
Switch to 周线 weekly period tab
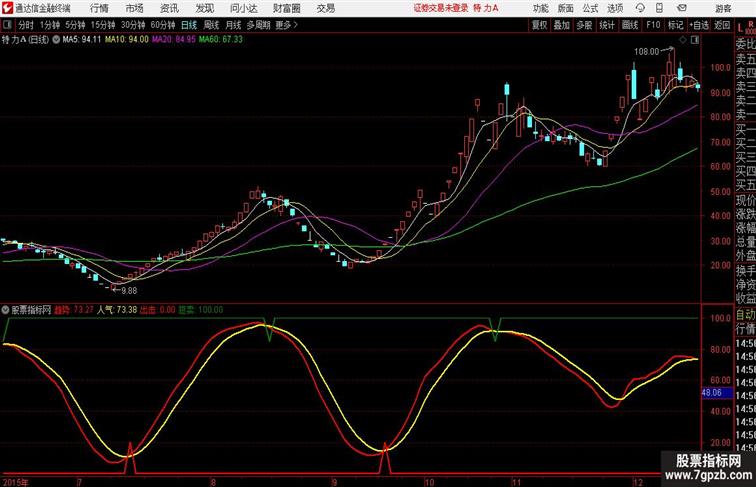211,25
